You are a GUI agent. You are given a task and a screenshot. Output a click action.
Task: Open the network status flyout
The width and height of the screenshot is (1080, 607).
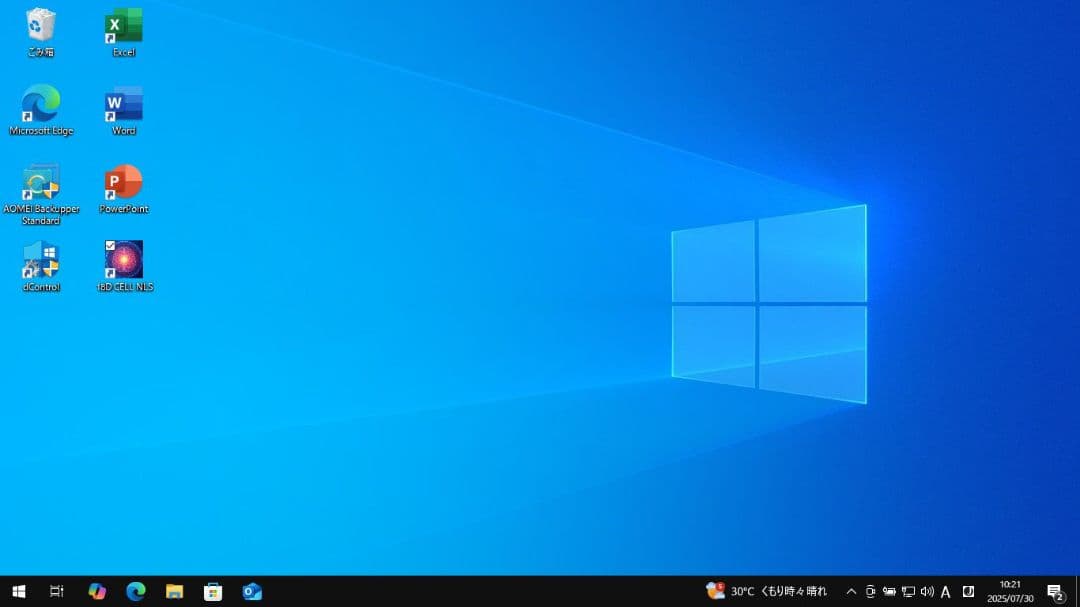(x=907, y=591)
